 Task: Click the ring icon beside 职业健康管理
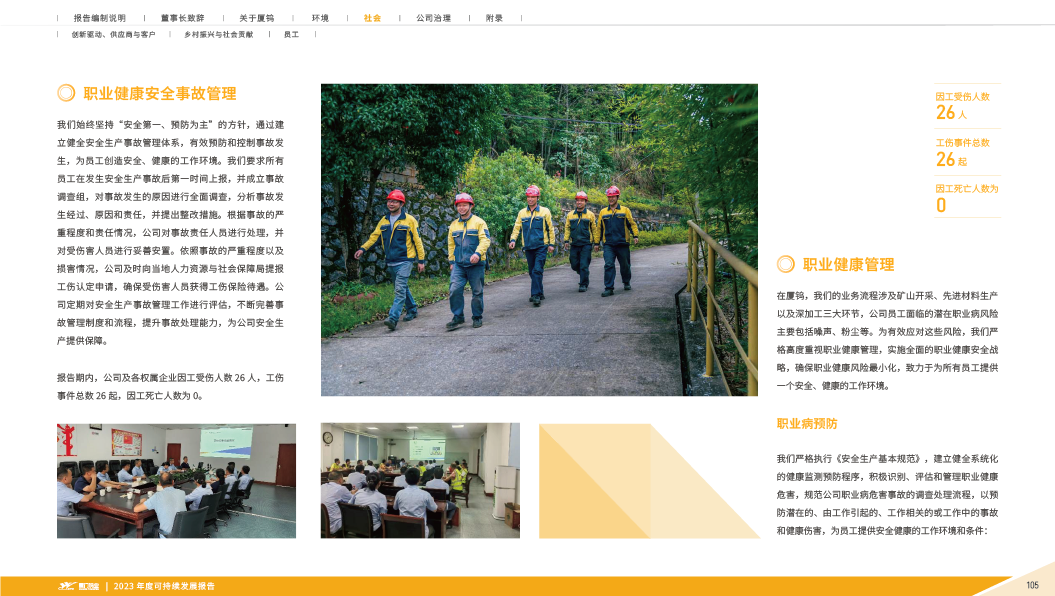click(786, 264)
